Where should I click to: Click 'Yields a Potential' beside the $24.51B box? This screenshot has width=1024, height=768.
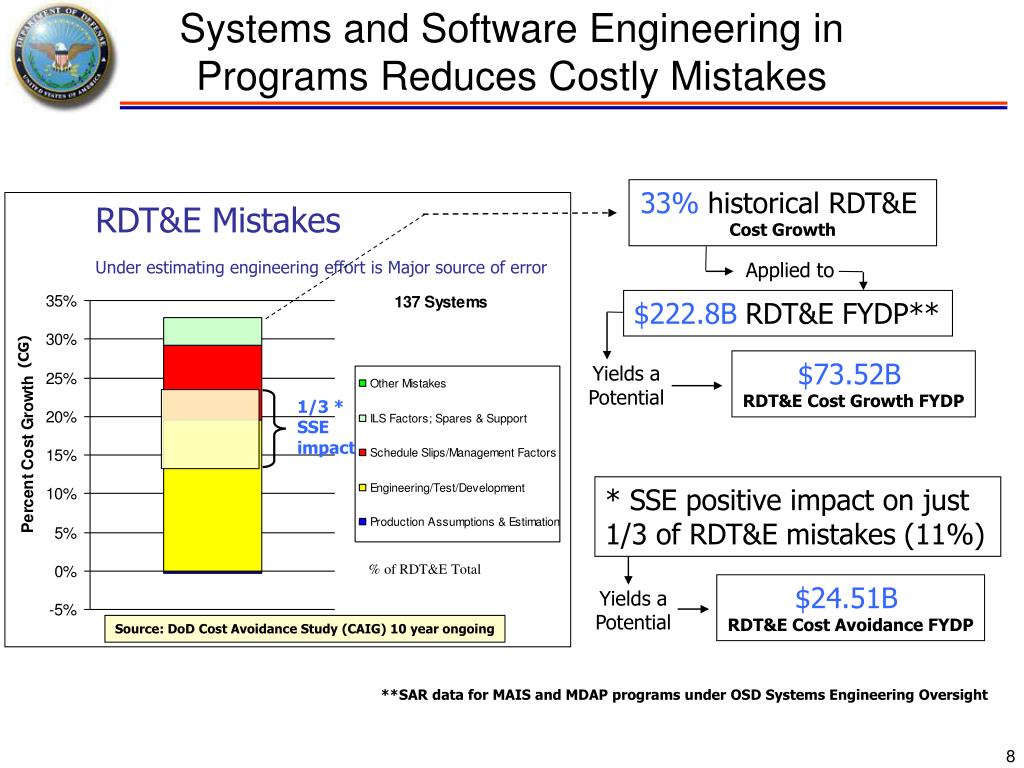click(x=633, y=611)
